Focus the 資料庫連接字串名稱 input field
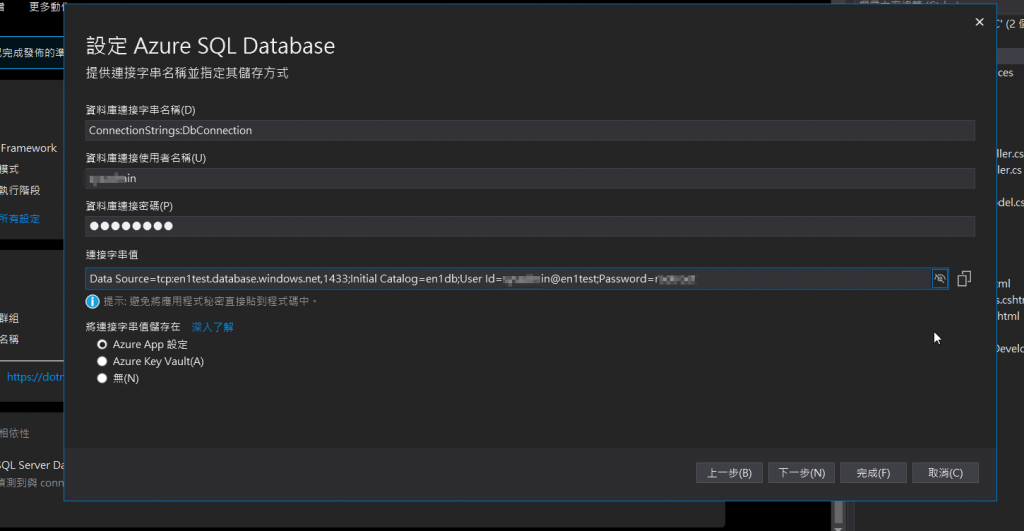Screen dimensions: 1024x531 coord(530,130)
